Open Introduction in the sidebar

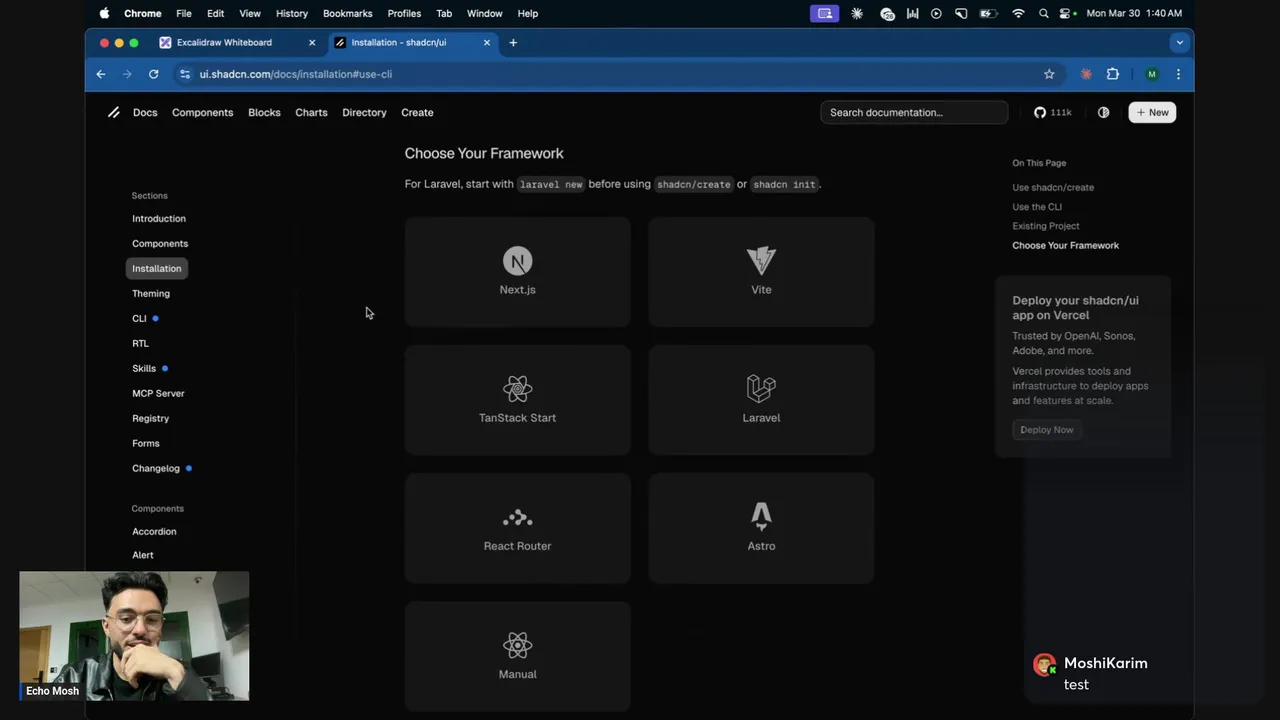point(159,218)
